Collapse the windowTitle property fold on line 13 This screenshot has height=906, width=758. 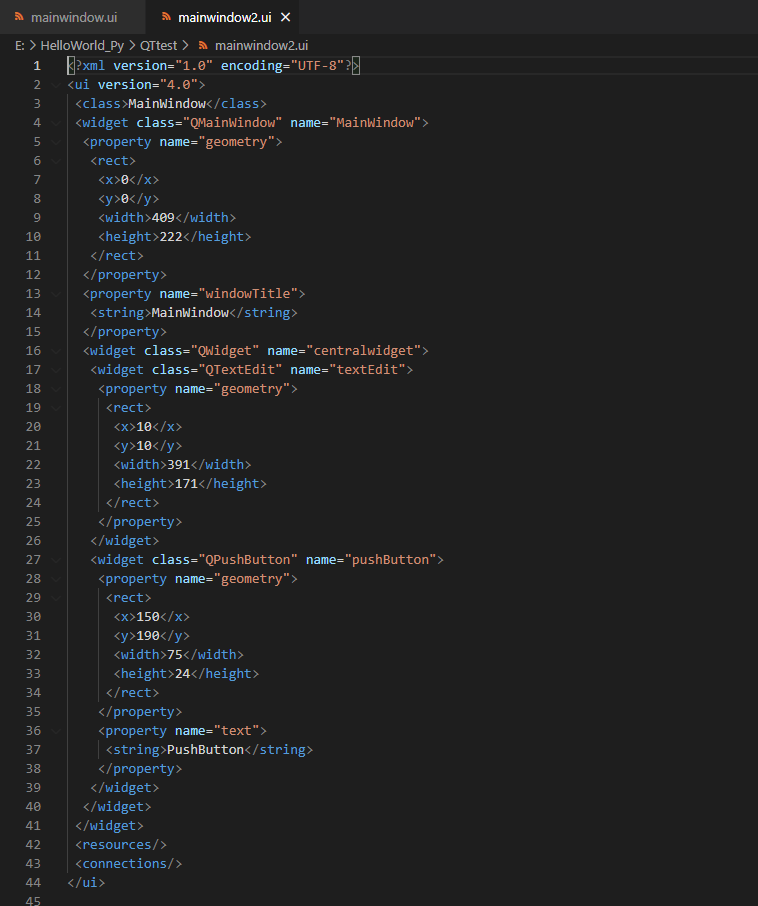pos(55,293)
